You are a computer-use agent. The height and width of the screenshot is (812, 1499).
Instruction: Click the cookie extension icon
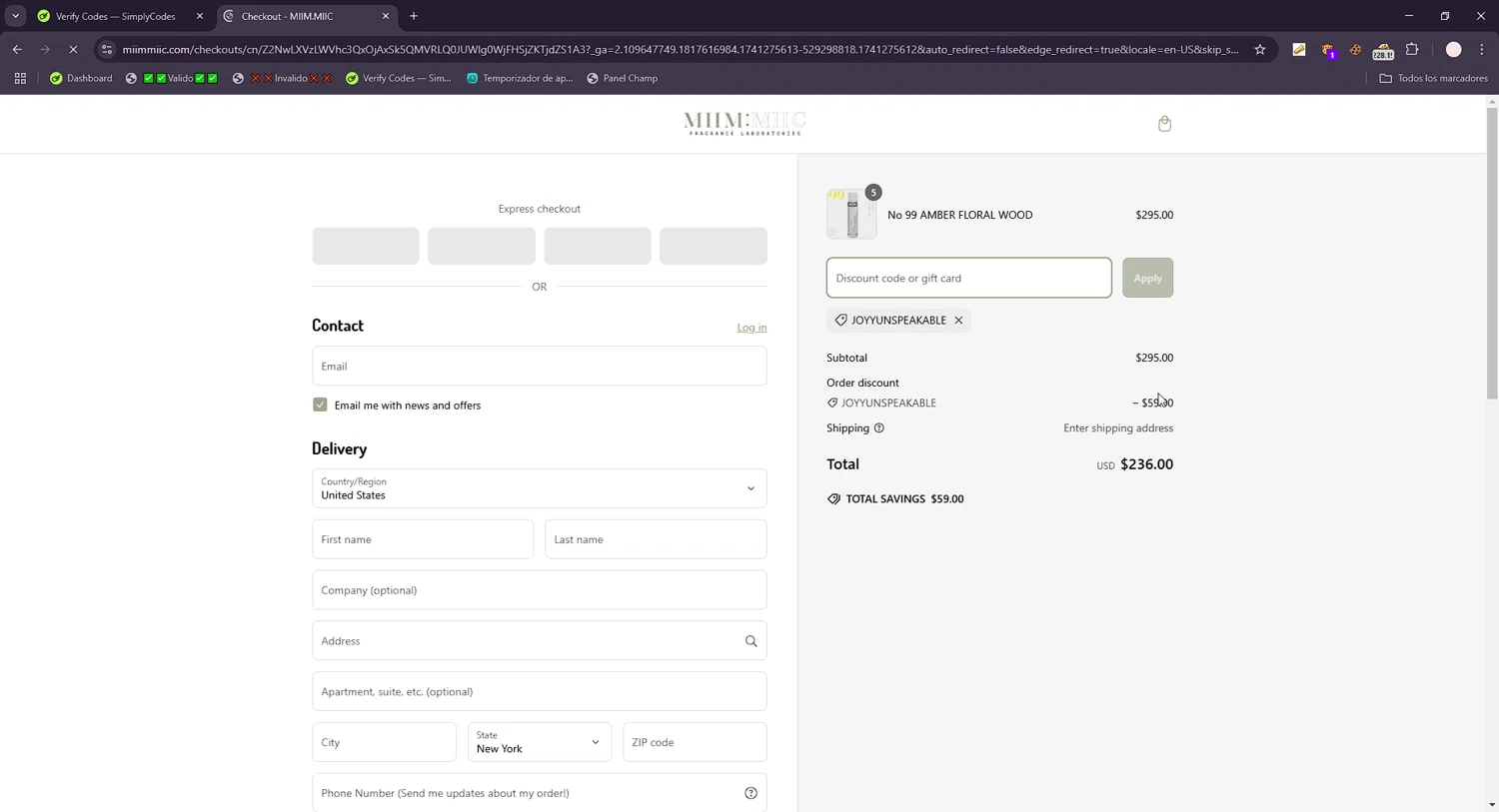[1355, 49]
